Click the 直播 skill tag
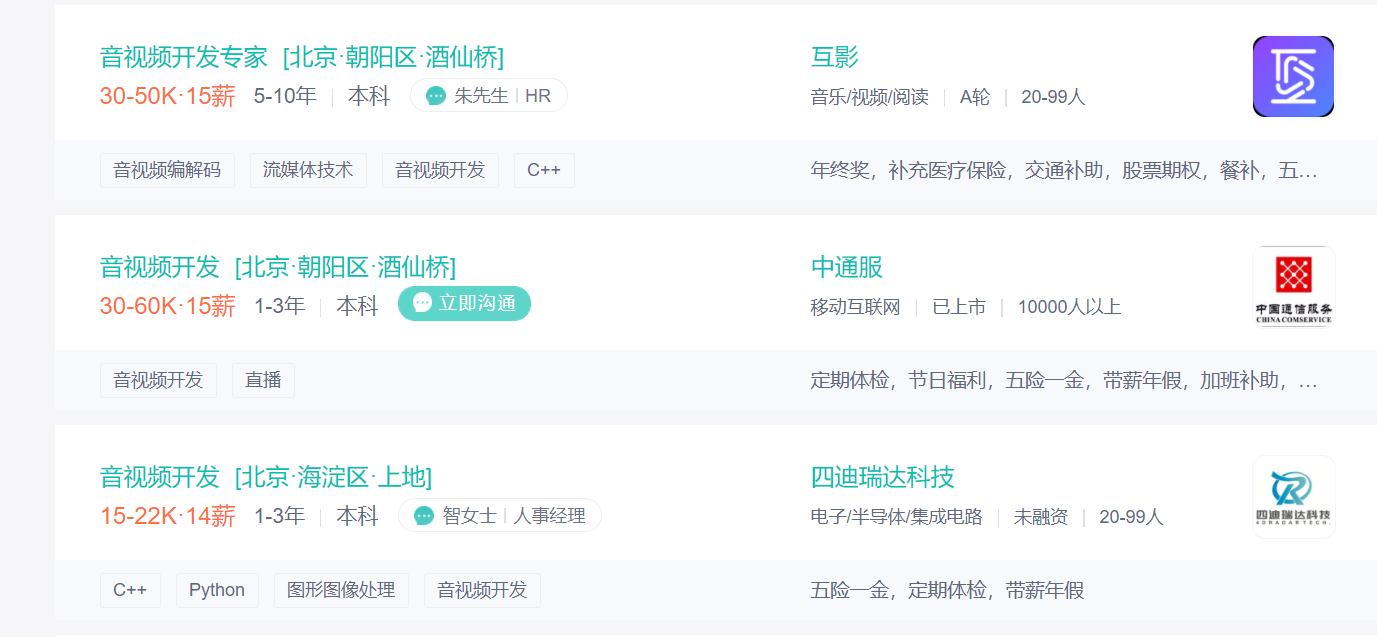The image size is (1377, 637). point(263,380)
